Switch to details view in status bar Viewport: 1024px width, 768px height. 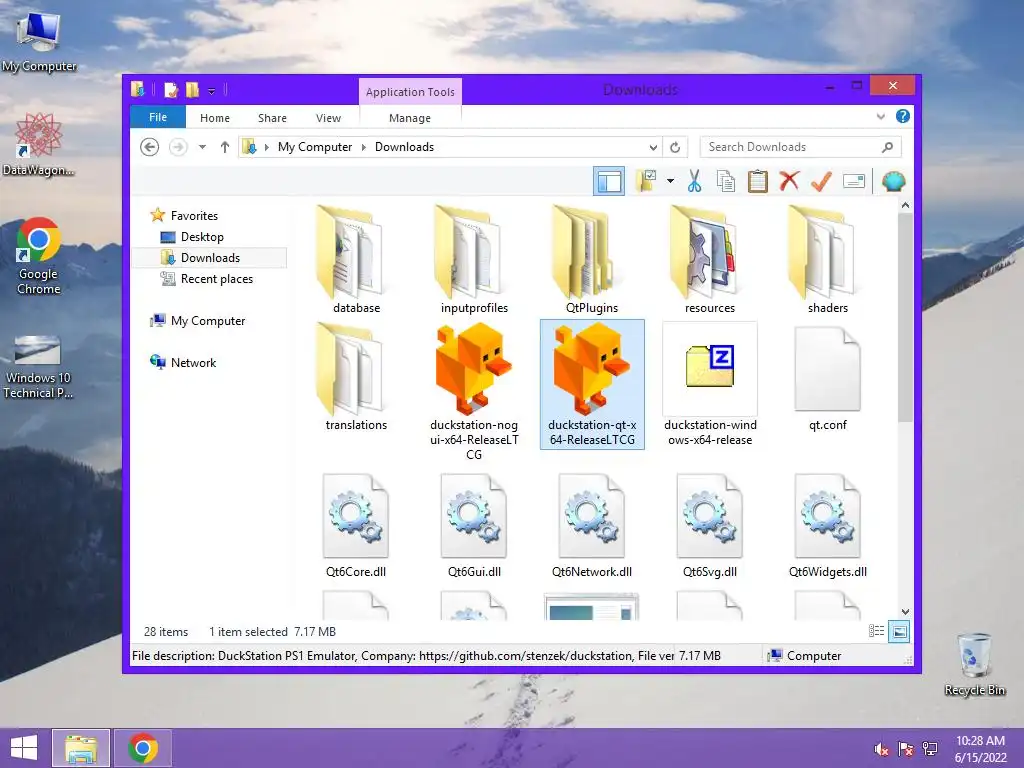coord(876,631)
